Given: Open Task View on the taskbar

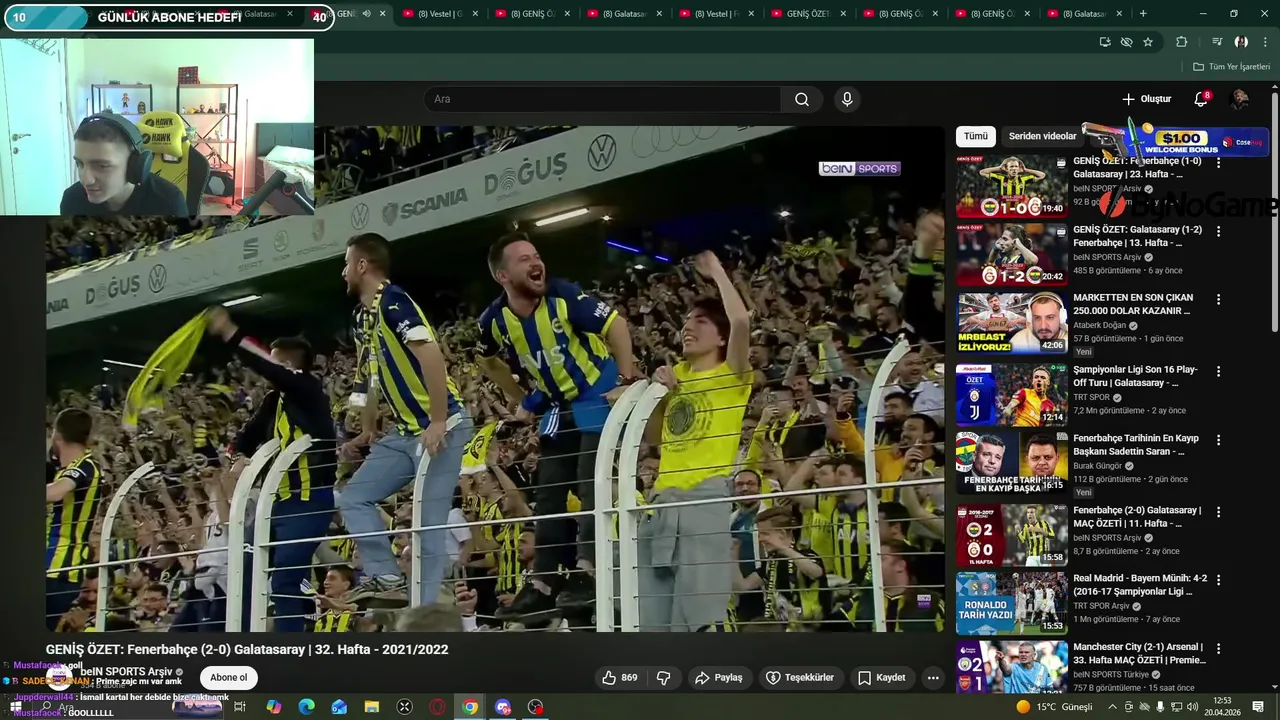Looking at the screenshot, I should [240, 707].
